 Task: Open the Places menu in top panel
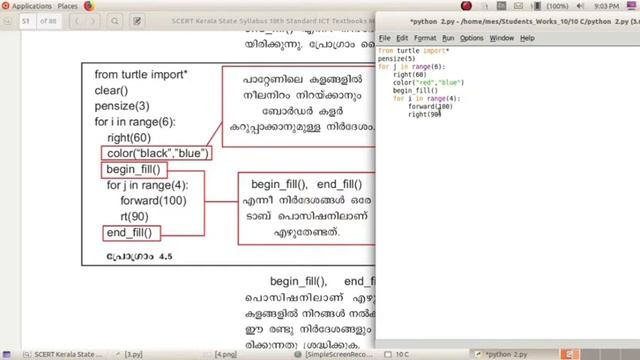[67, 6]
